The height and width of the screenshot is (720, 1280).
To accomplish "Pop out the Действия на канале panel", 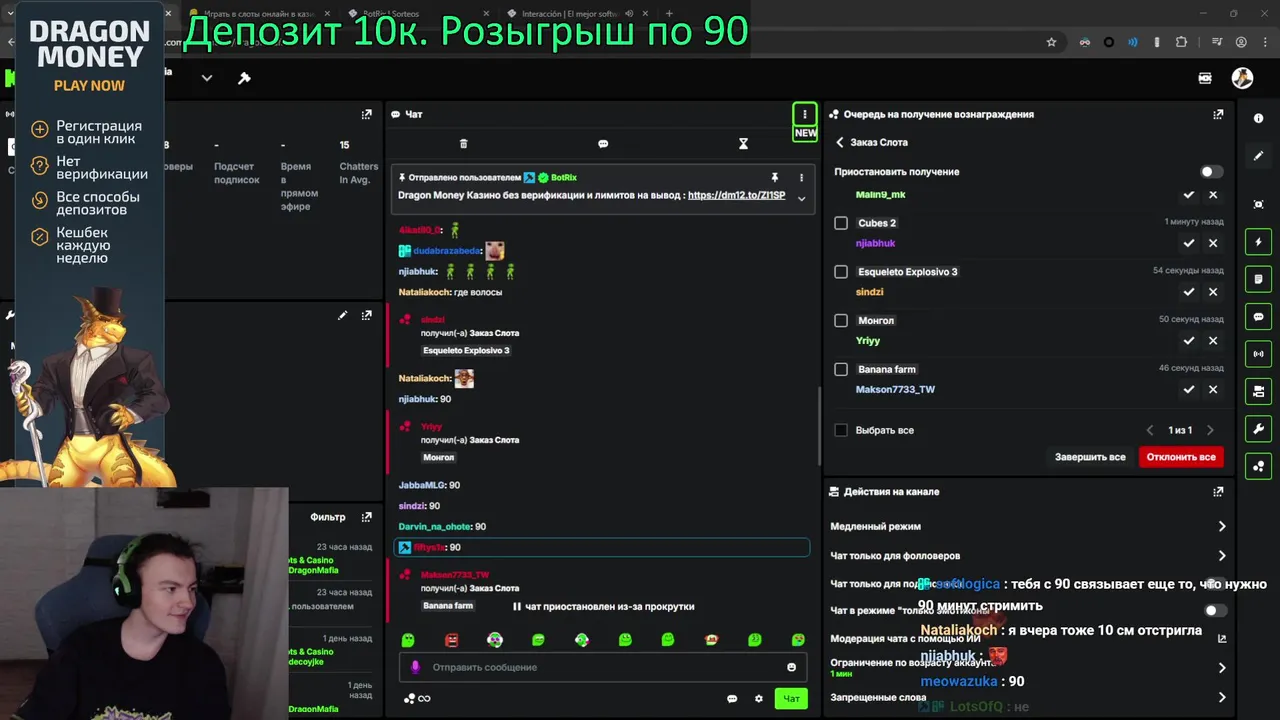I will [x=1218, y=492].
